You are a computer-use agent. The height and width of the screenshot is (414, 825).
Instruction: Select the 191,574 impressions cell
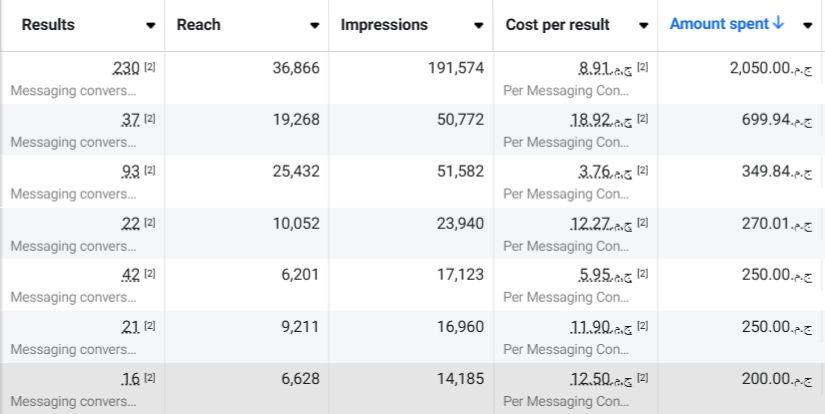(x=447, y=68)
